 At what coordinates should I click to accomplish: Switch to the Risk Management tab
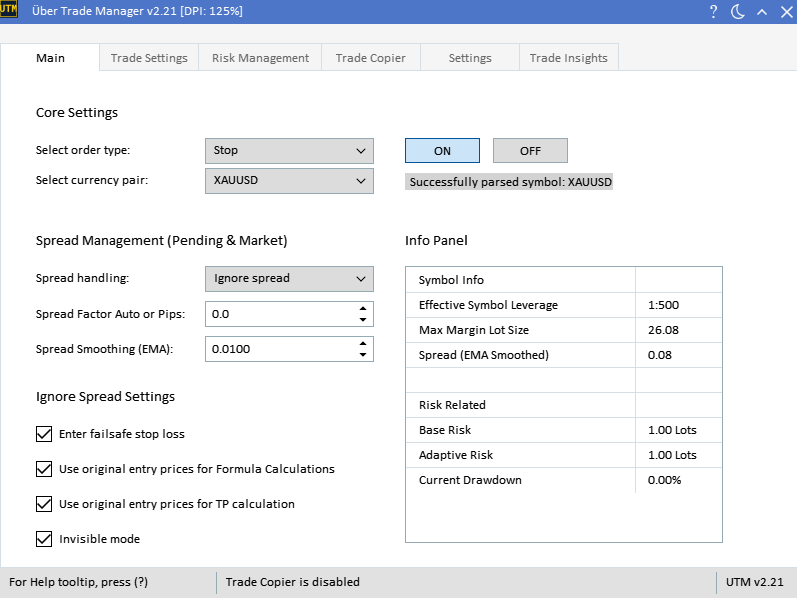coord(260,58)
